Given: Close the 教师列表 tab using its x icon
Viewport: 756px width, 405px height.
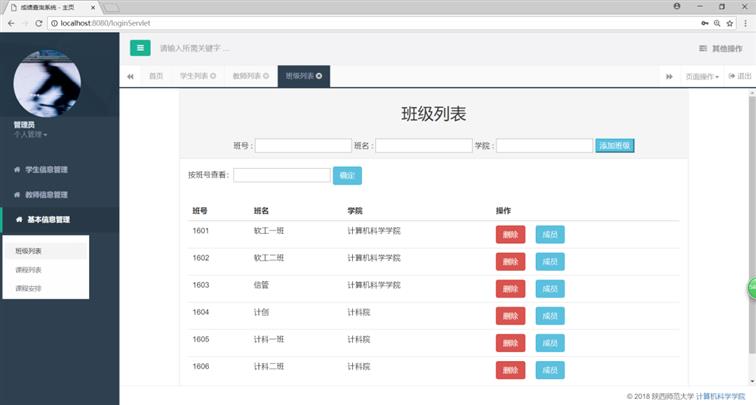Looking at the screenshot, I should click(266, 76).
